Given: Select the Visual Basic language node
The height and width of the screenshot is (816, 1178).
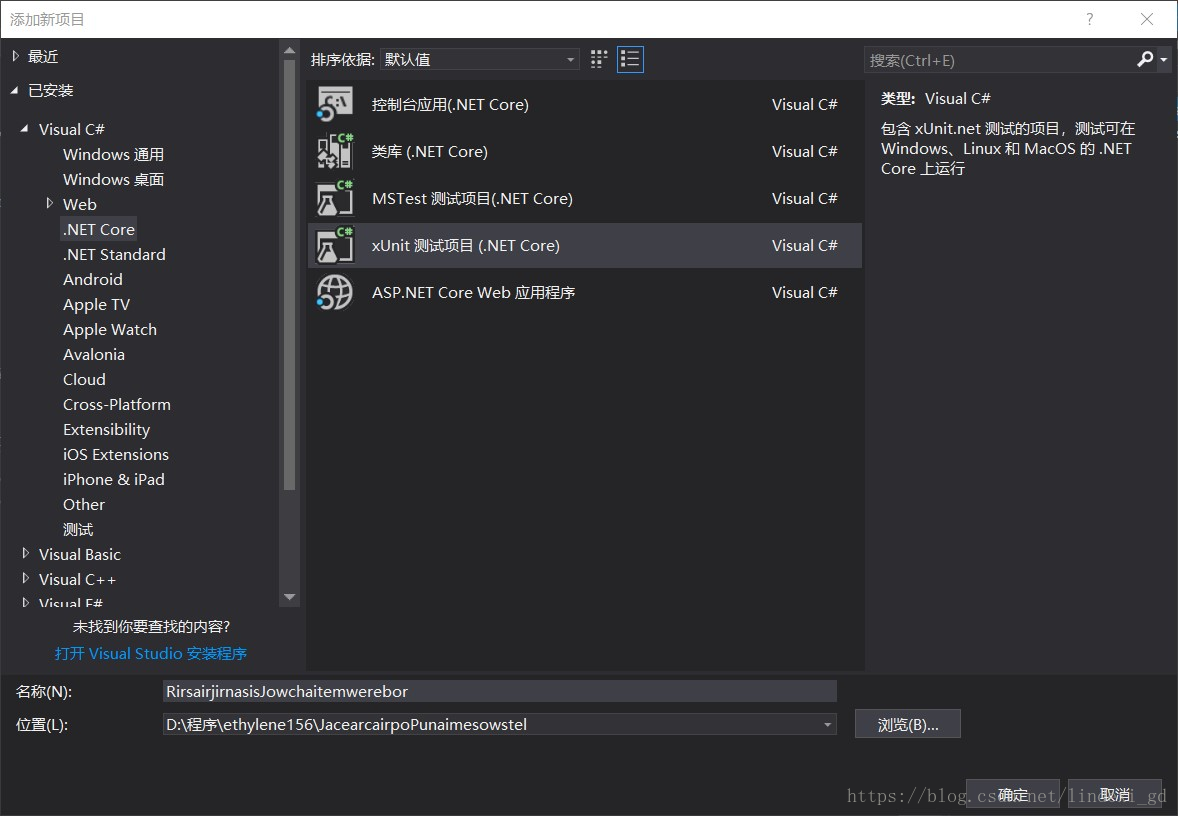Looking at the screenshot, I should [x=80, y=554].
